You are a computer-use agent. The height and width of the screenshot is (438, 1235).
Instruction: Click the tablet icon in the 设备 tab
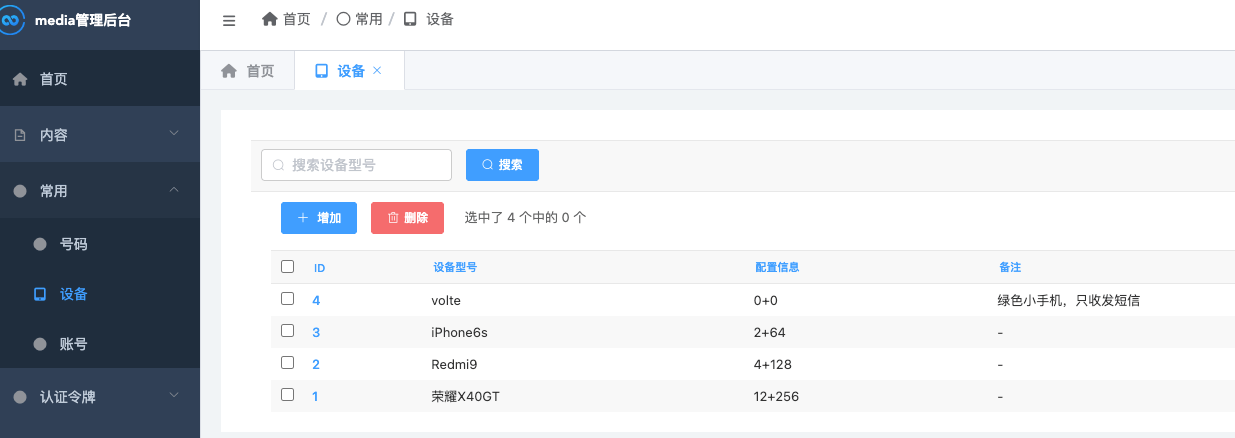click(x=321, y=71)
